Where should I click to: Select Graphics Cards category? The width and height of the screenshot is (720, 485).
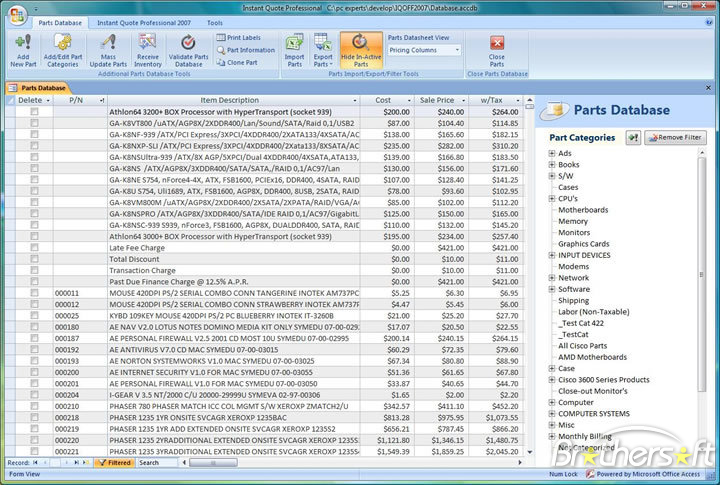coord(584,244)
